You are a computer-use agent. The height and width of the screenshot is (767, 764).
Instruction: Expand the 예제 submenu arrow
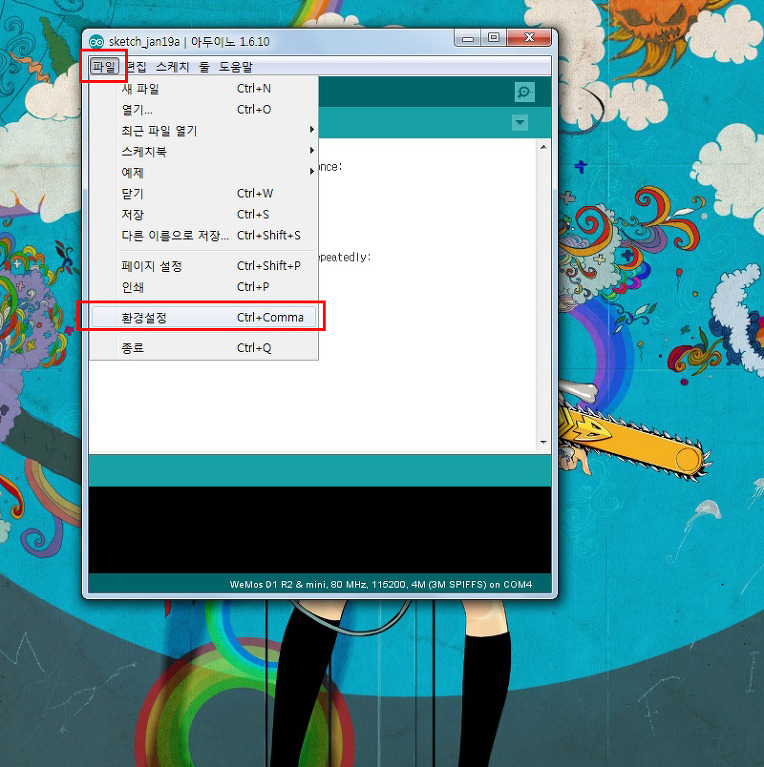click(x=312, y=172)
